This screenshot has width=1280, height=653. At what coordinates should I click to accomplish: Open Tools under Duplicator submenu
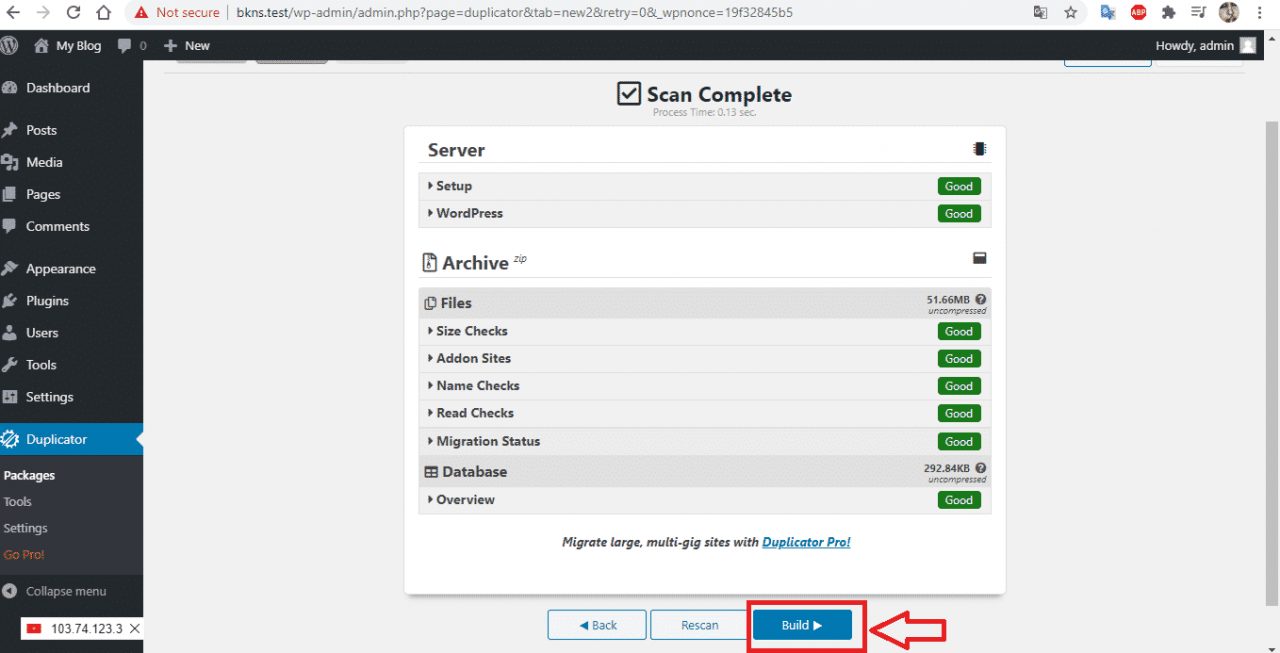pyautogui.click(x=18, y=502)
